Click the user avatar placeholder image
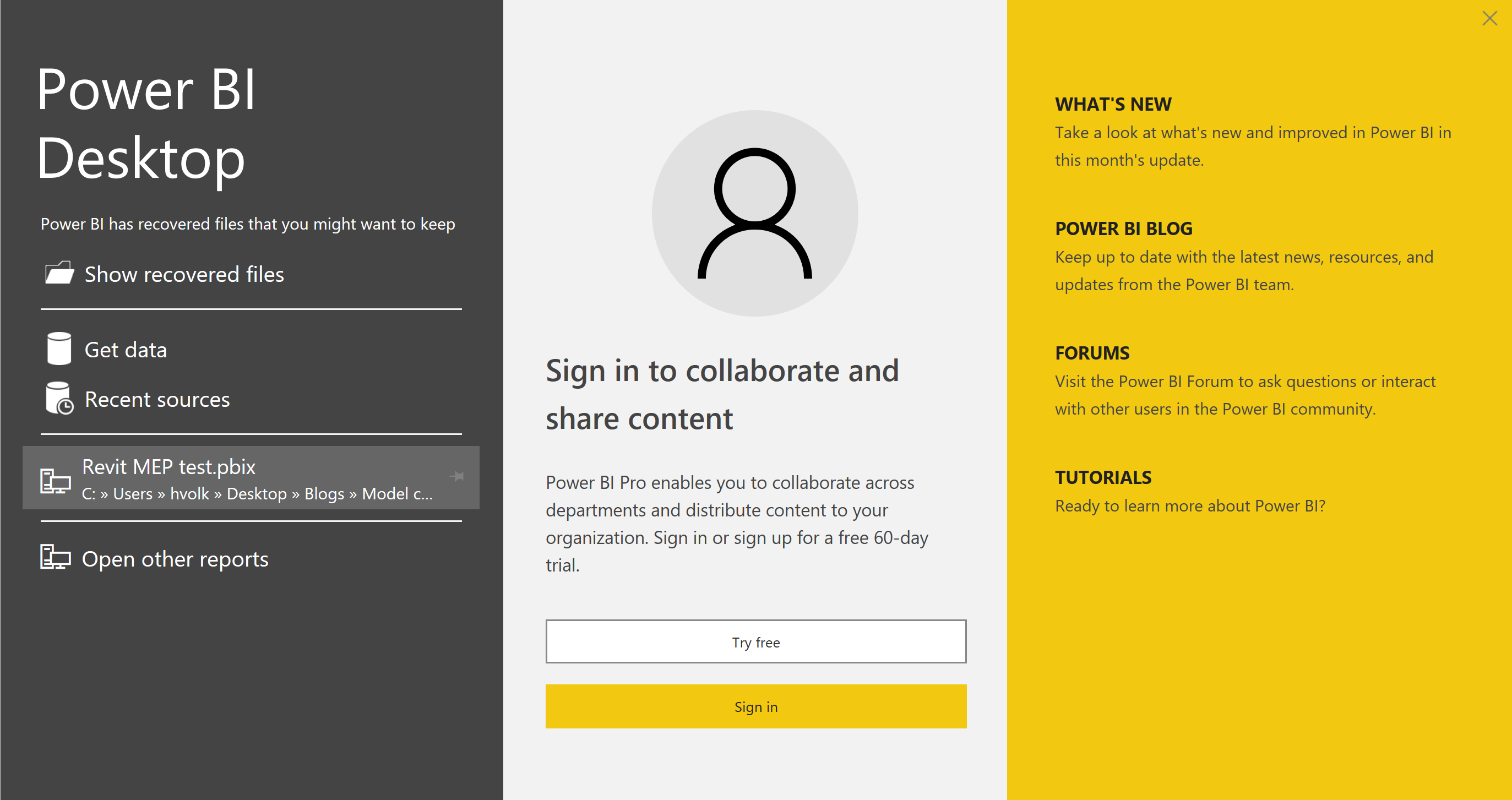This screenshot has width=1512, height=800. (755, 214)
